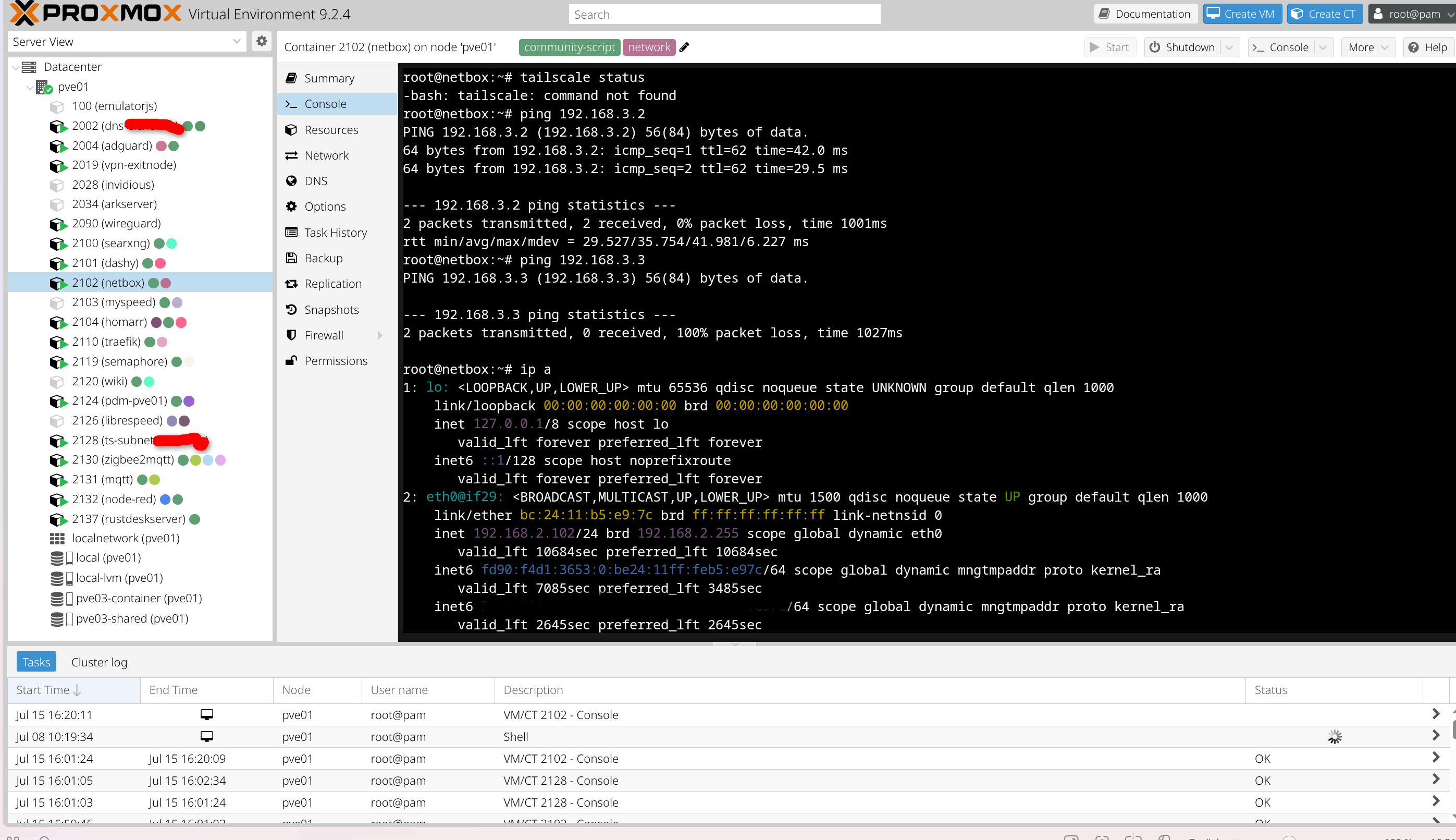Click the green tag dot on 2137 (rustdeskserver)
This screenshot has width=1456, height=840.
point(195,519)
